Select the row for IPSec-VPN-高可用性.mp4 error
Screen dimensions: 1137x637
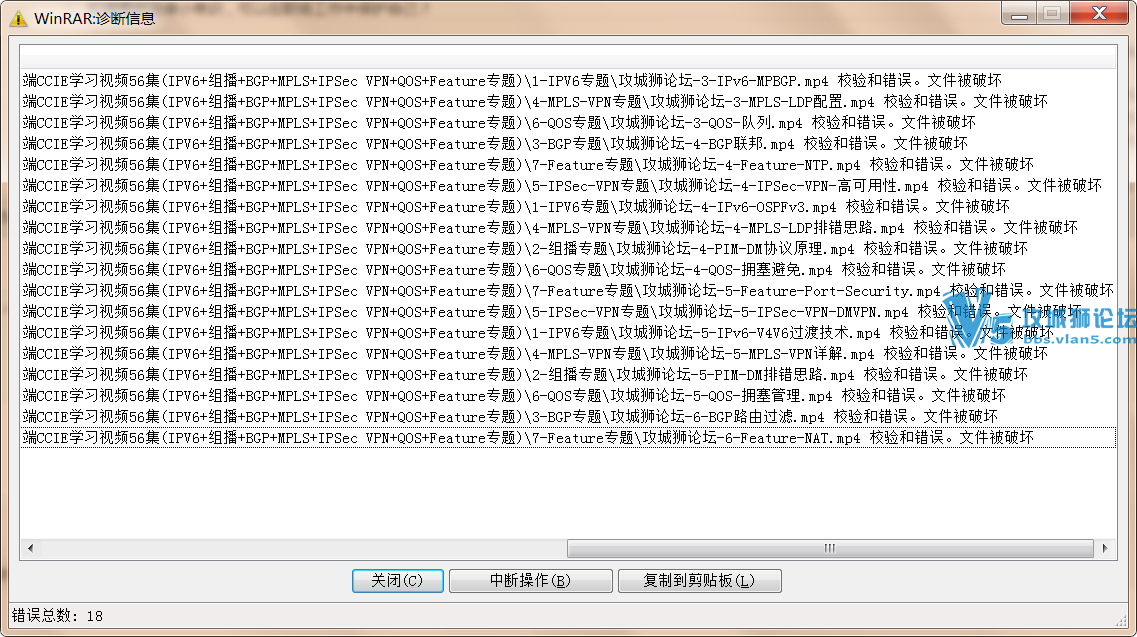point(568,186)
